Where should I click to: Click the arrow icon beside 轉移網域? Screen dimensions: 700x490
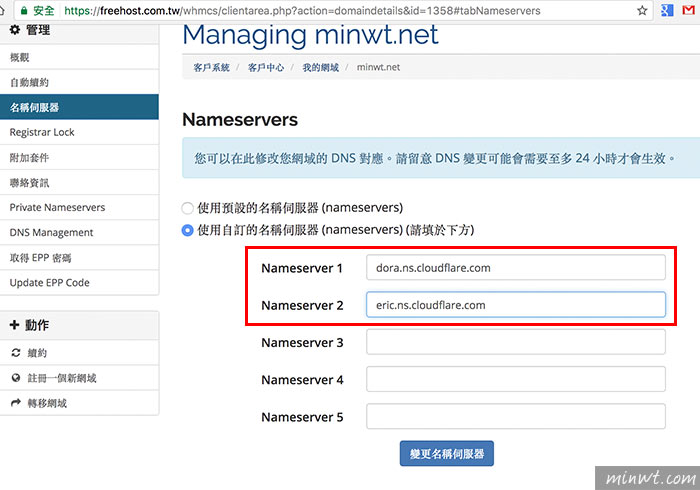click(x=16, y=403)
